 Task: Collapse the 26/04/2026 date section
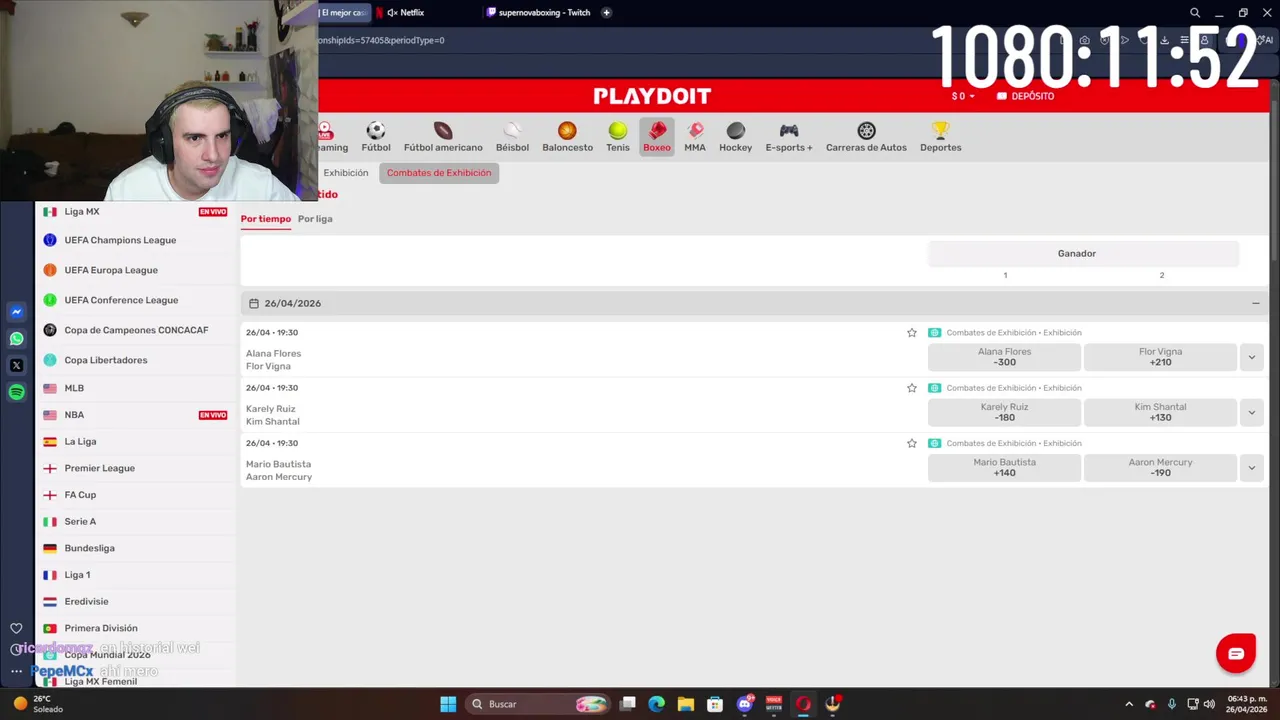1255,303
